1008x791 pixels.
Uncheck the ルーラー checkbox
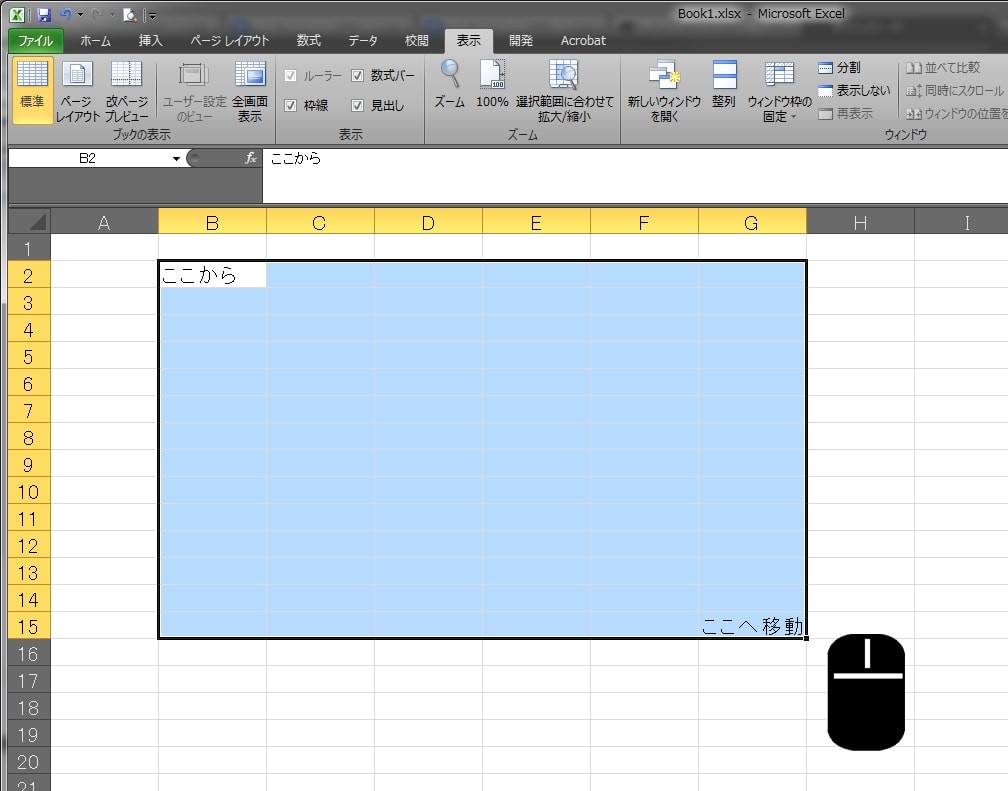[x=290, y=75]
